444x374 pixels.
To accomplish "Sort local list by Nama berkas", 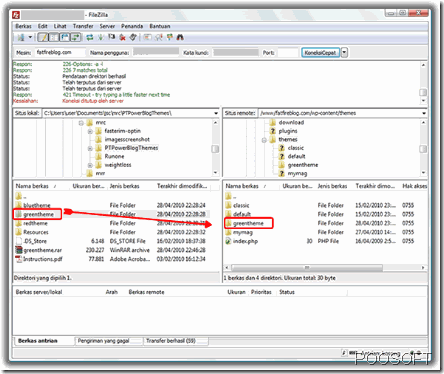I will pyautogui.click(x=32, y=186).
